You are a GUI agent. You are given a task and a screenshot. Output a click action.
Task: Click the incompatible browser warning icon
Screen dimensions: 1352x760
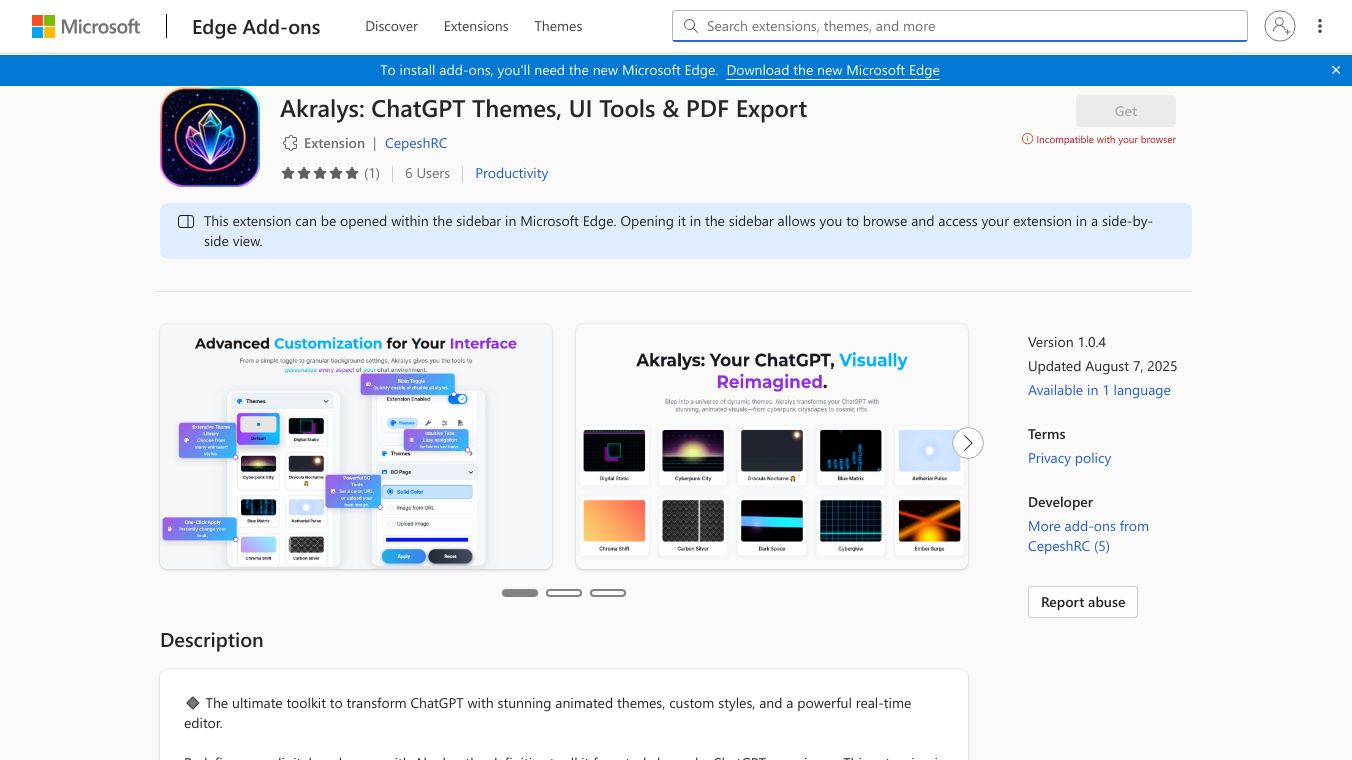[x=1027, y=139]
